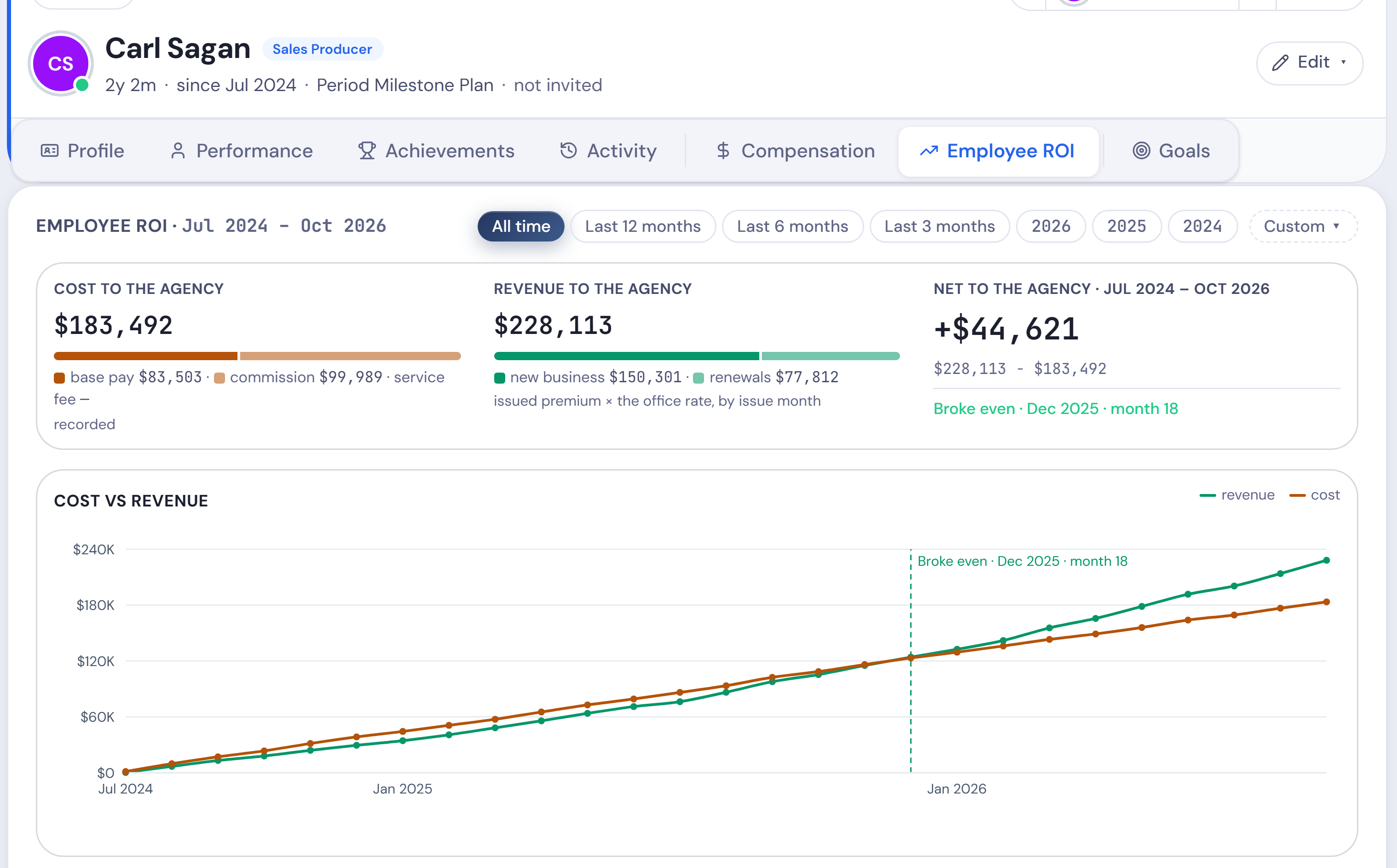Click the Carl Sagan name heading
Image resolution: width=1397 pixels, height=868 pixels.
pos(178,48)
